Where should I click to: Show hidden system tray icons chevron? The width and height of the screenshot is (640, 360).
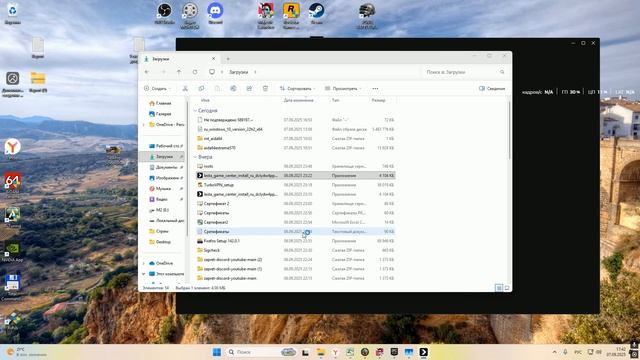554,352
